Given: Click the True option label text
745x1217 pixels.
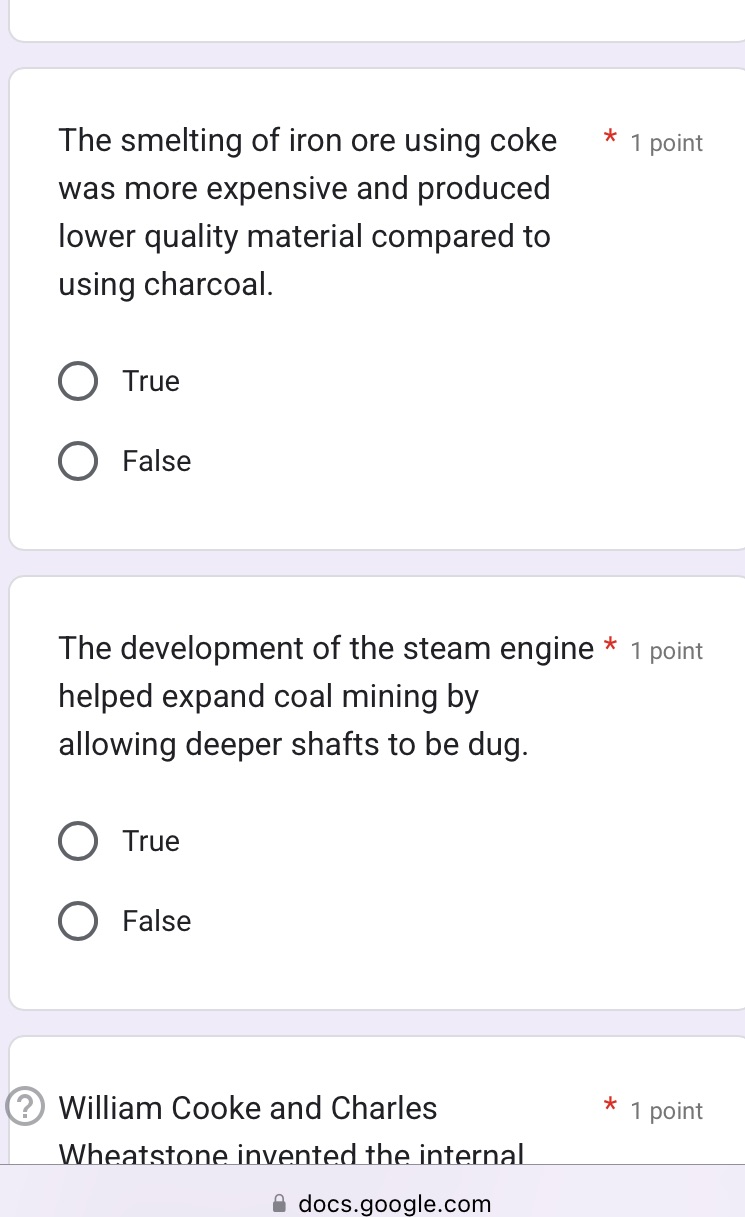Looking at the screenshot, I should click(x=150, y=381).
